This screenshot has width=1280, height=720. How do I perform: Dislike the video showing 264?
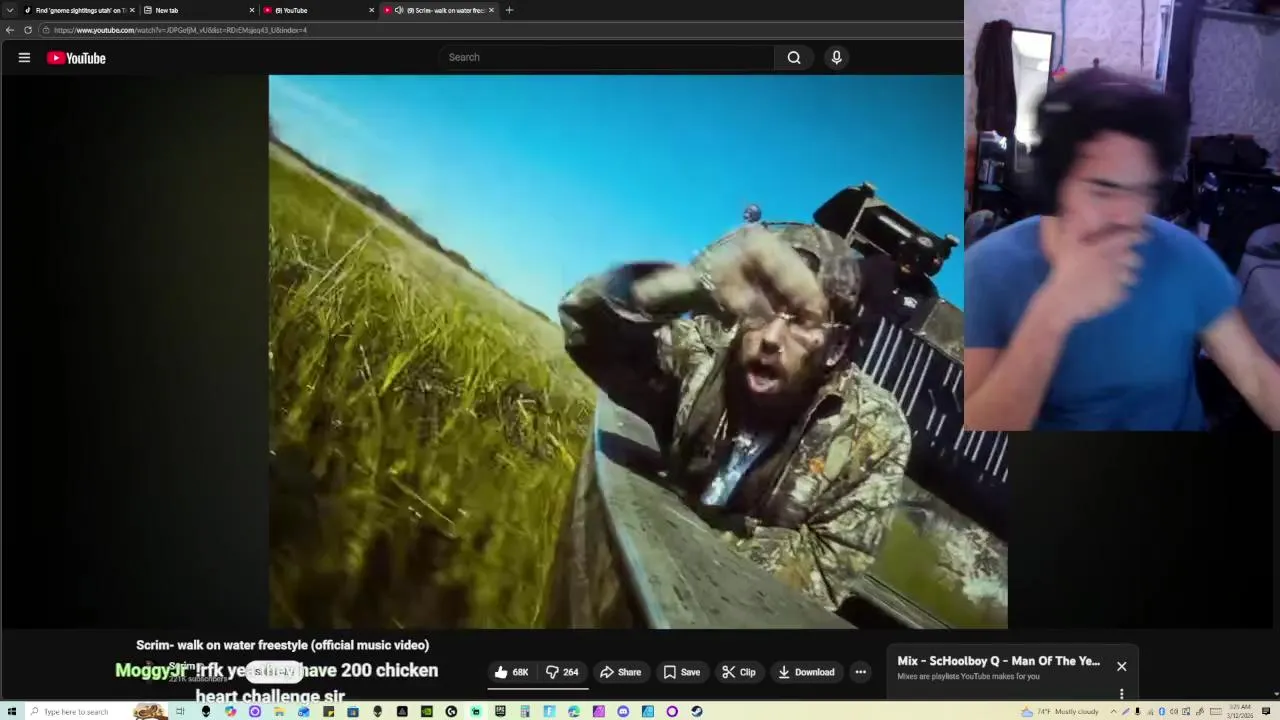563,672
